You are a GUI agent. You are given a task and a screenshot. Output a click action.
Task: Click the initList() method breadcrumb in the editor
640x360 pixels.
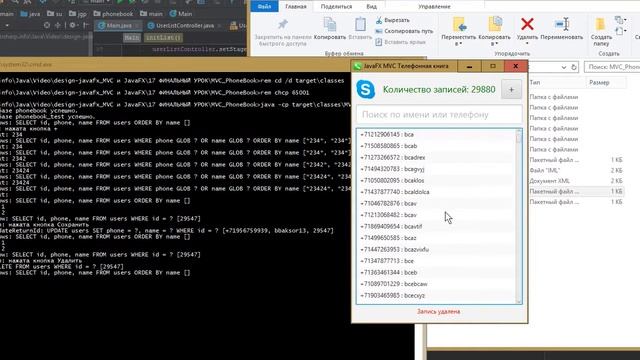tap(163, 38)
